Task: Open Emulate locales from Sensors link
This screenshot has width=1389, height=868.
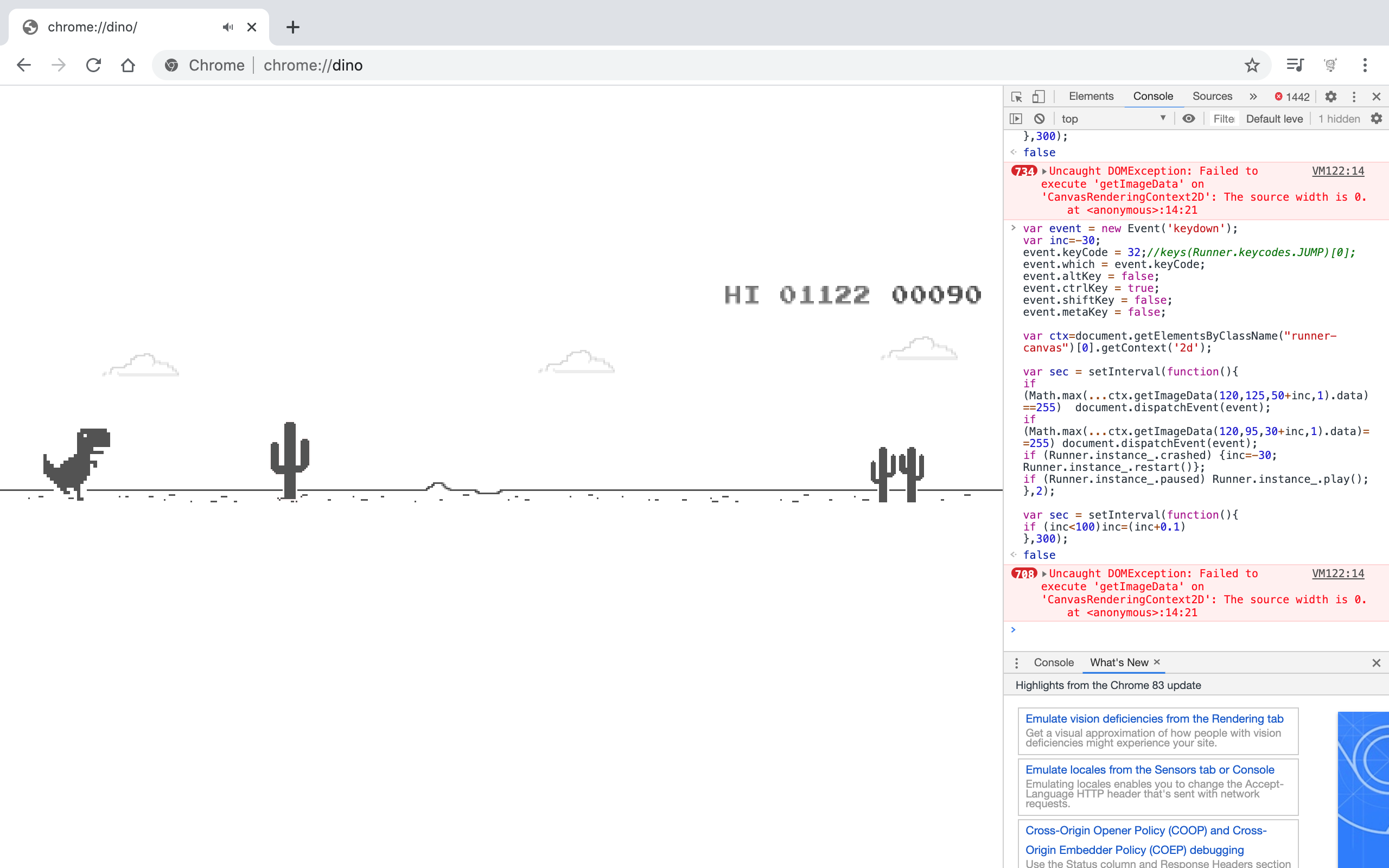Action: tap(1150, 770)
